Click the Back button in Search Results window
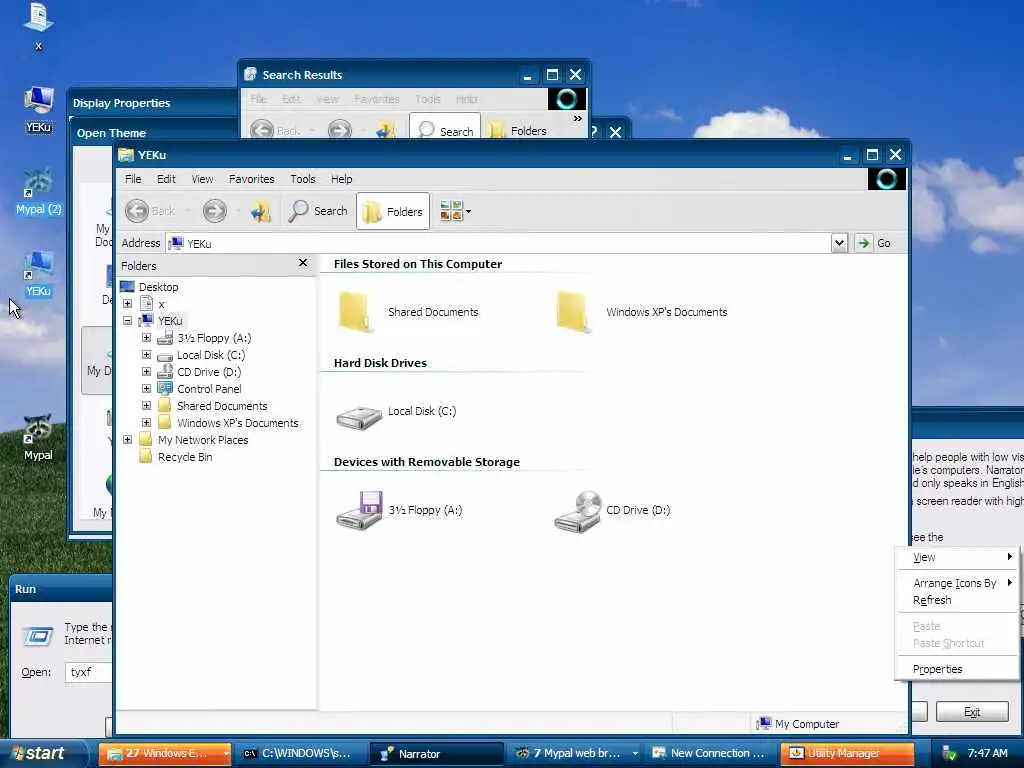Image resolution: width=1024 pixels, height=768 pixels. (x=275, y=130)
